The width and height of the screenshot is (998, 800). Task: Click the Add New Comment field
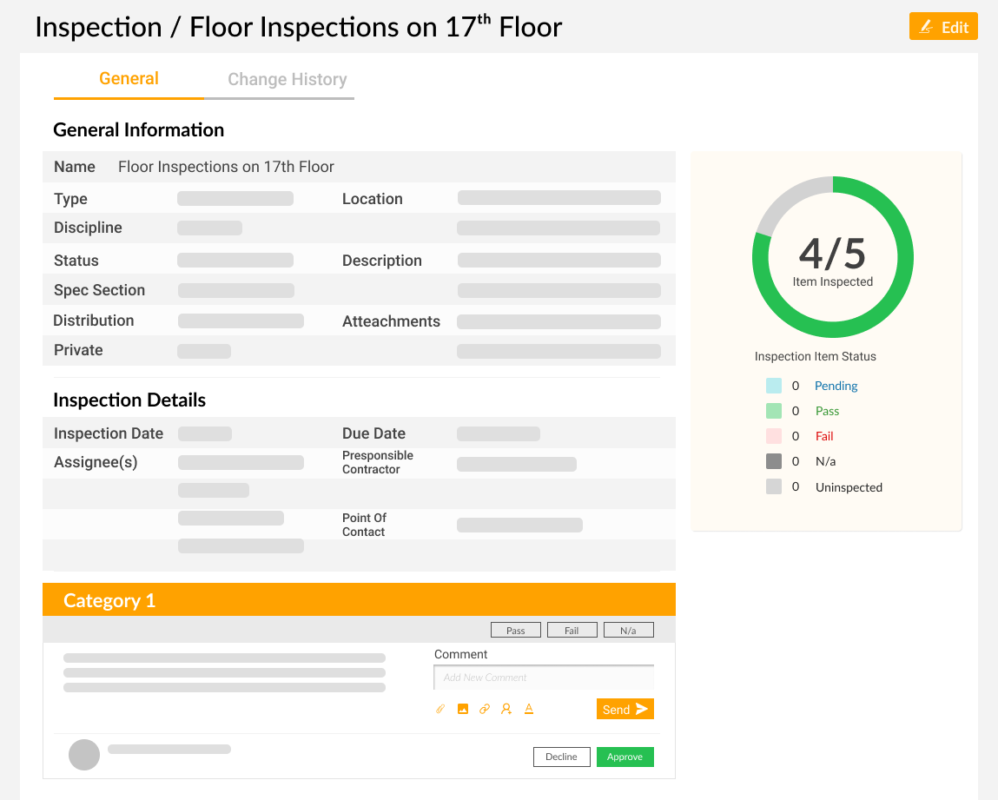[x=543, y=677]
